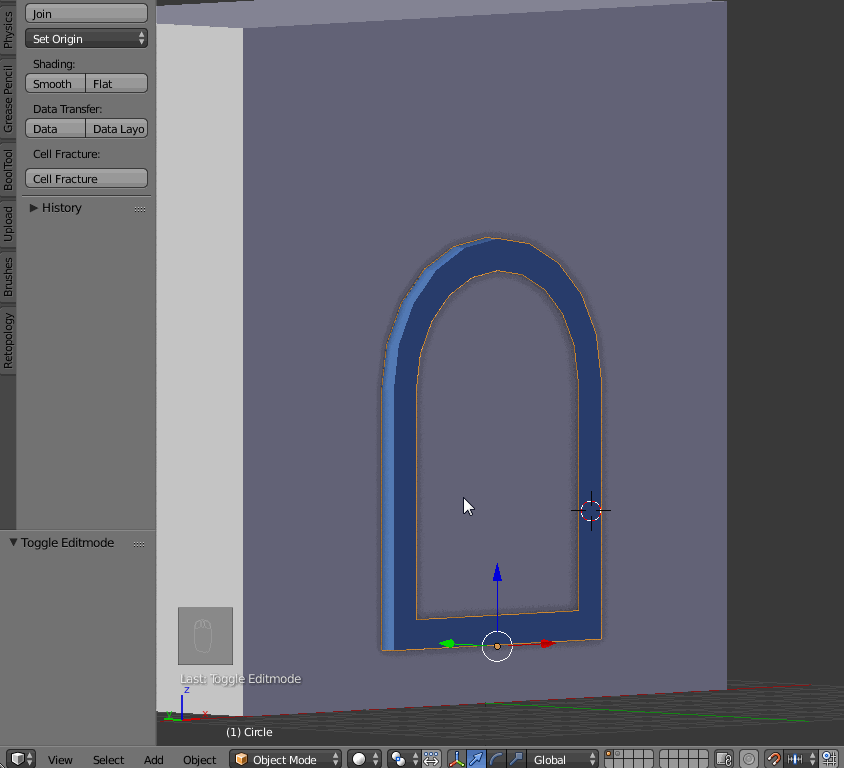Open the View menu
The width and height of the screenshot is (844, 768).
click(60, 759)
